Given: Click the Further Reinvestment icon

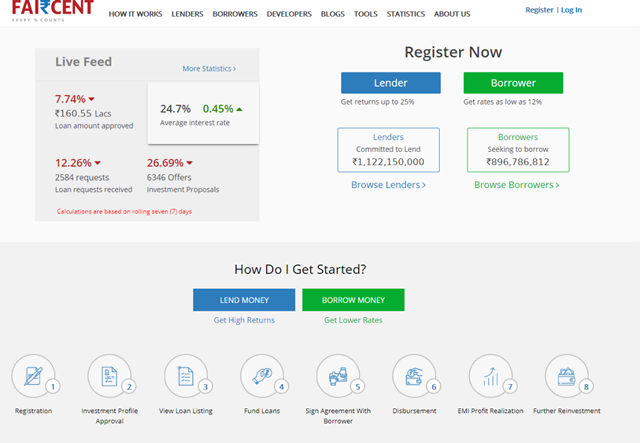Looking at the screenshot, I should tap(567, 377).
